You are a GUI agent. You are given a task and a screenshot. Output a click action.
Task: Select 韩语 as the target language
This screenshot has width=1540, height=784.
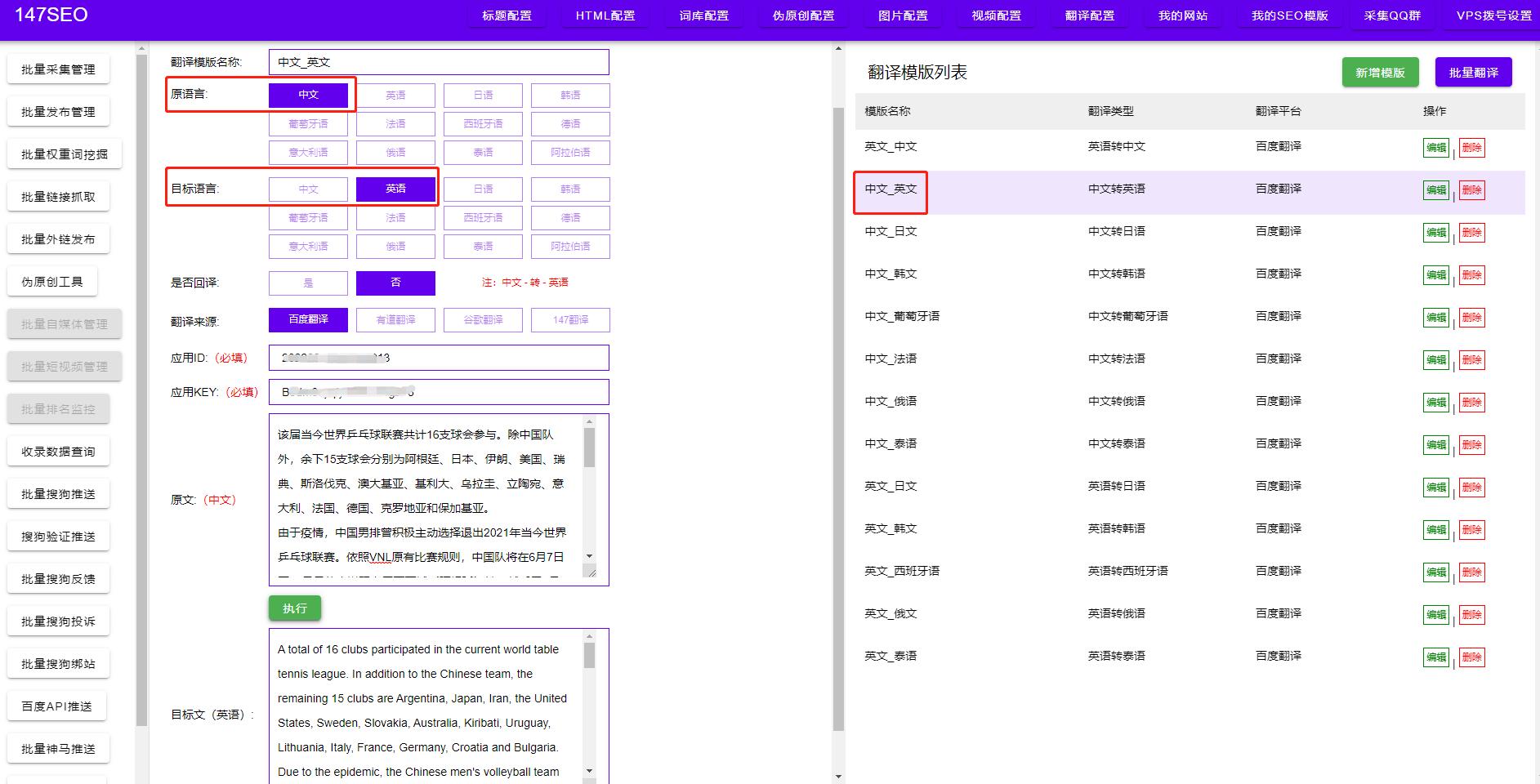pyautogui.click(x=570, y=189)
